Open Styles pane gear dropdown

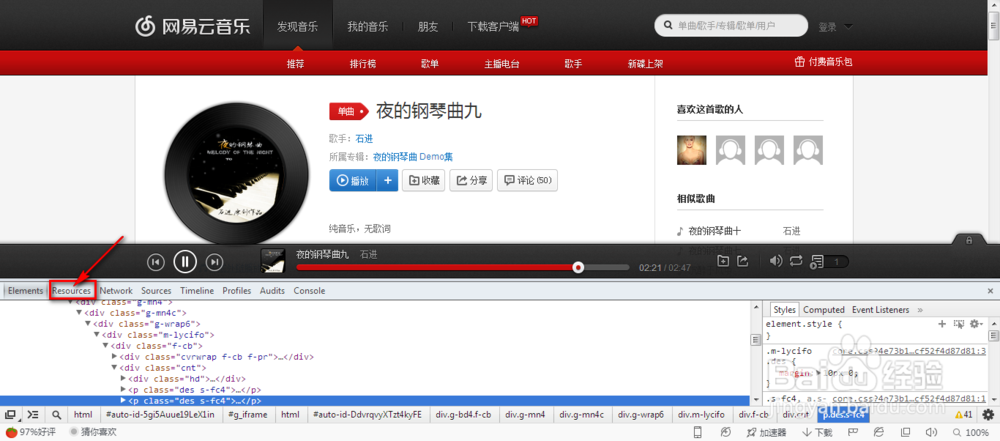pyautogui.click(x=974, y=324)
